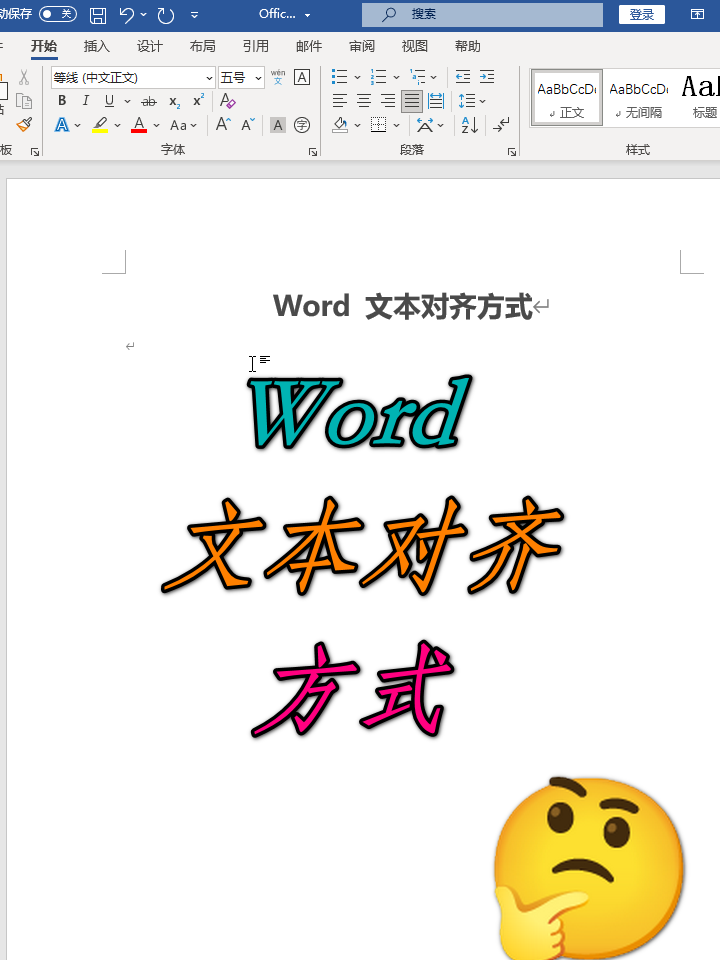Screen dimensions: 720x960
Task: Redo the last action
Action: [x=166, y=15]
